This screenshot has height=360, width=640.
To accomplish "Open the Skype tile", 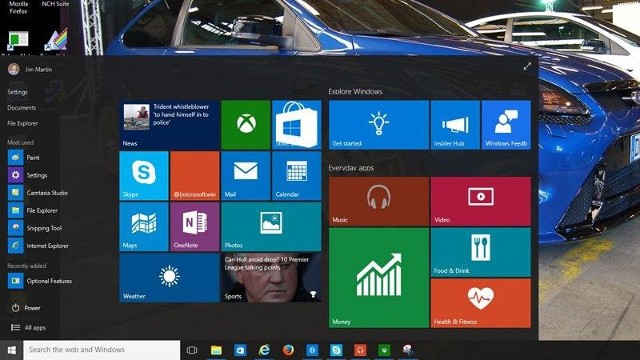I will pyautogui.click(x=144, y=176).
